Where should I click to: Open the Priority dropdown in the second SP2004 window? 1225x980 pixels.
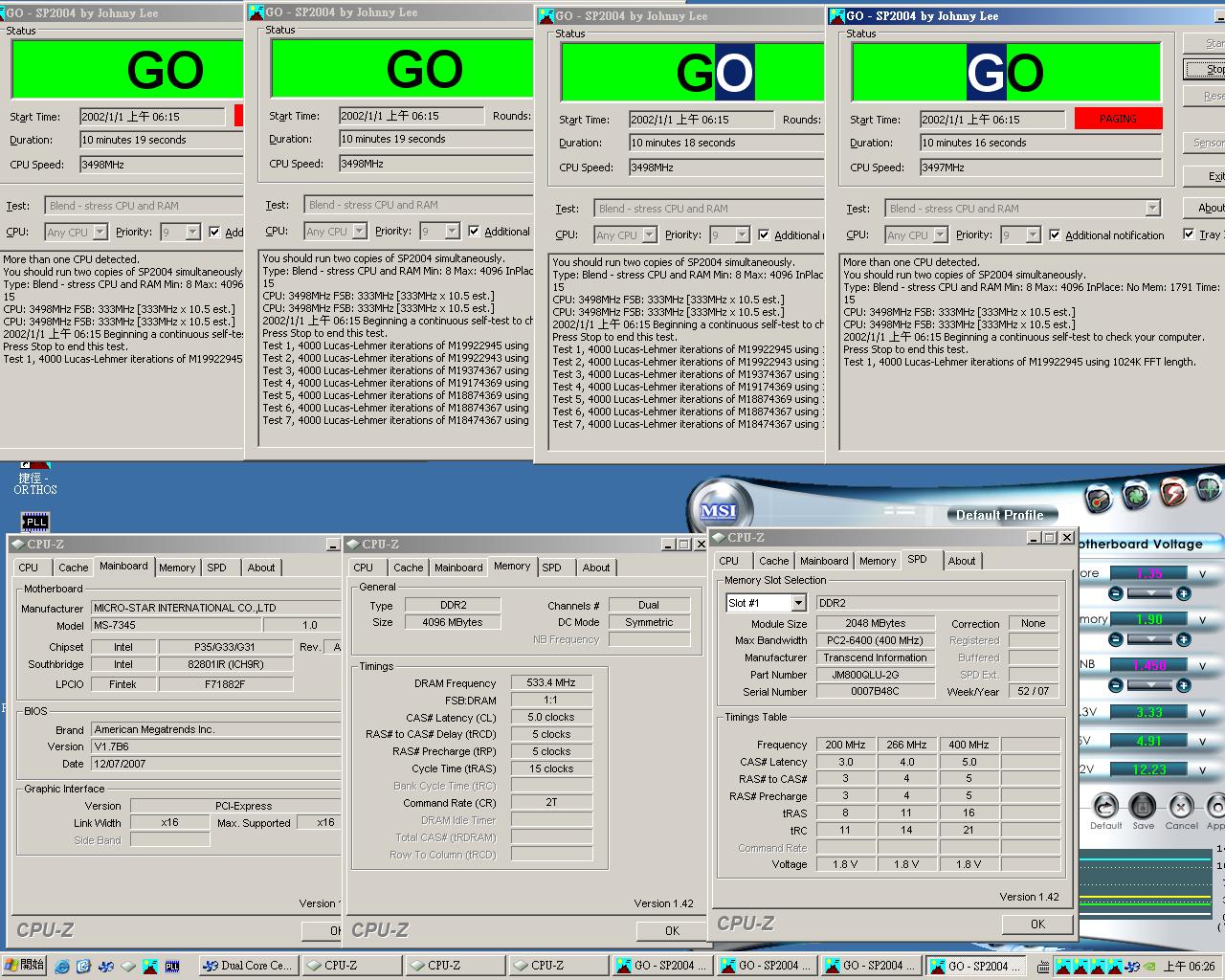[452, 231]
